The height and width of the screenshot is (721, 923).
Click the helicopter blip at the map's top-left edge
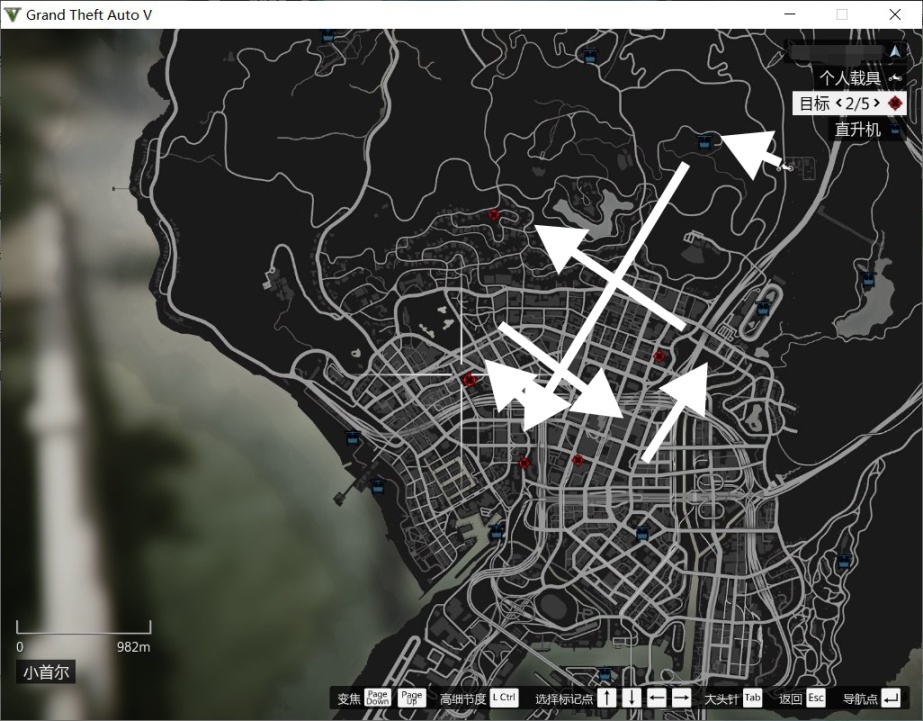click(x=328, y=35)
